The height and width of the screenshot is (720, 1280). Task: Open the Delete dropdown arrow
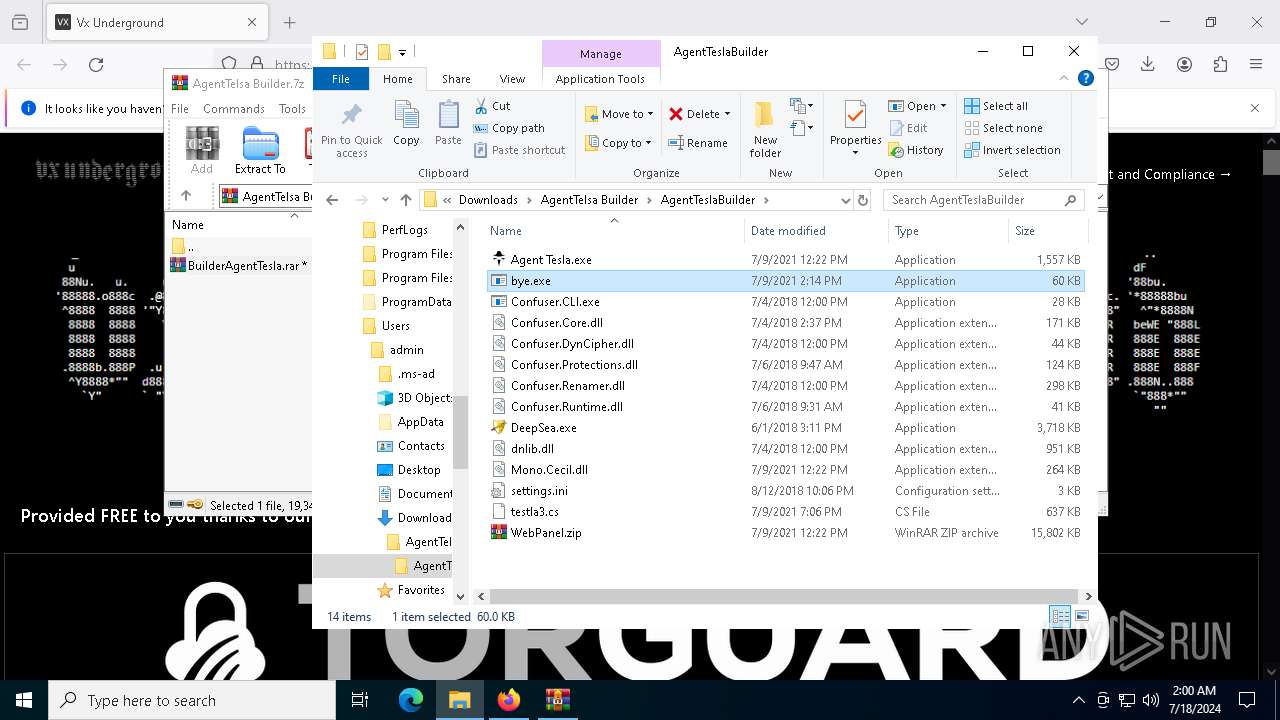[x=727, y=114]
